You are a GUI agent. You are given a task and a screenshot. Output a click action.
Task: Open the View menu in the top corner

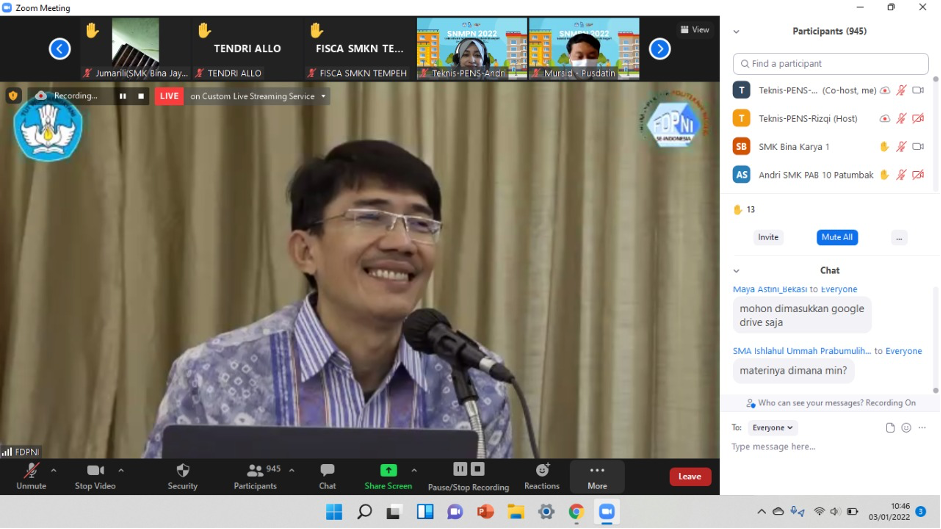point(695,30)
